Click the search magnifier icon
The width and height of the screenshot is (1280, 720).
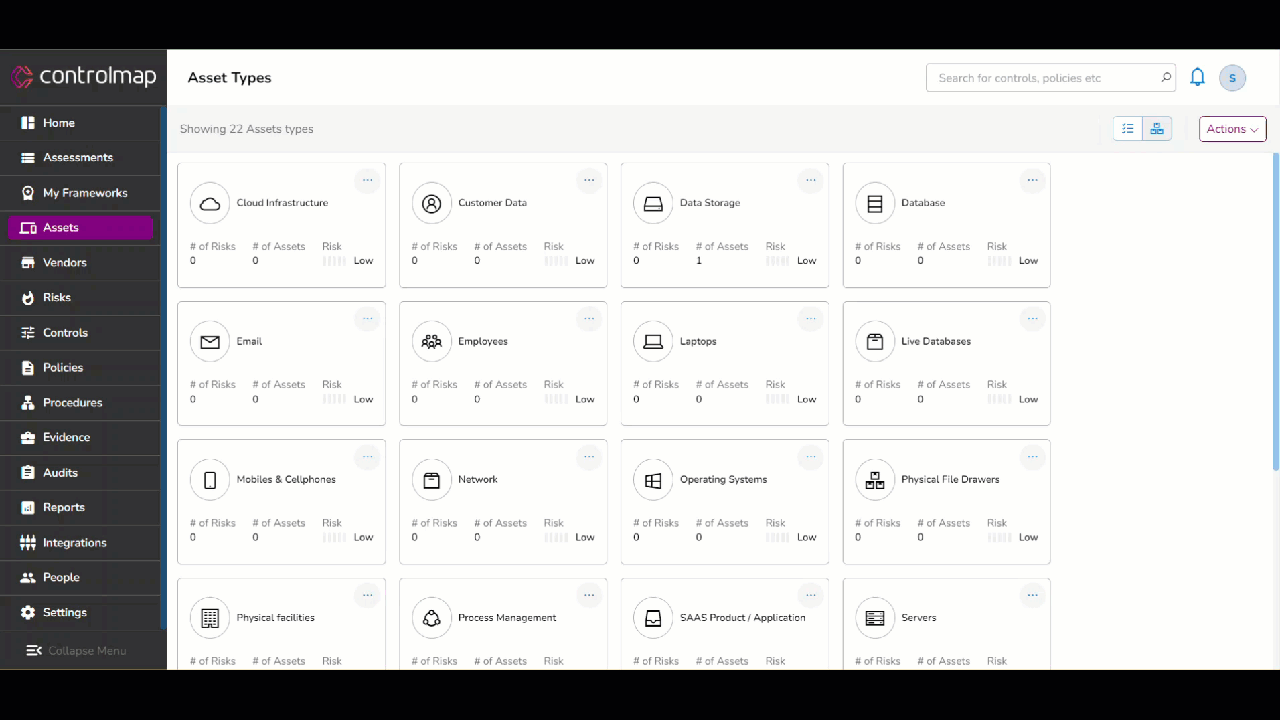(1166, 77)
